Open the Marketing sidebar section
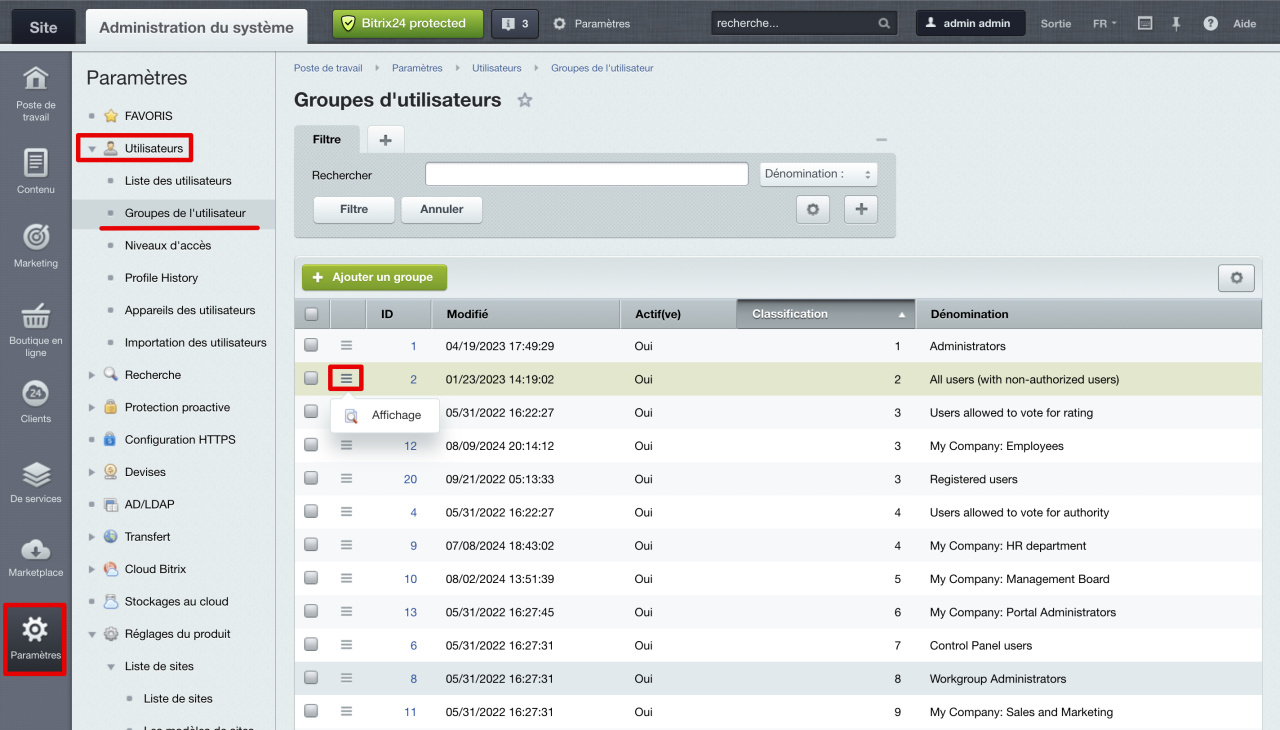This screenshot has width=1280, height=730. coord(36,246)
